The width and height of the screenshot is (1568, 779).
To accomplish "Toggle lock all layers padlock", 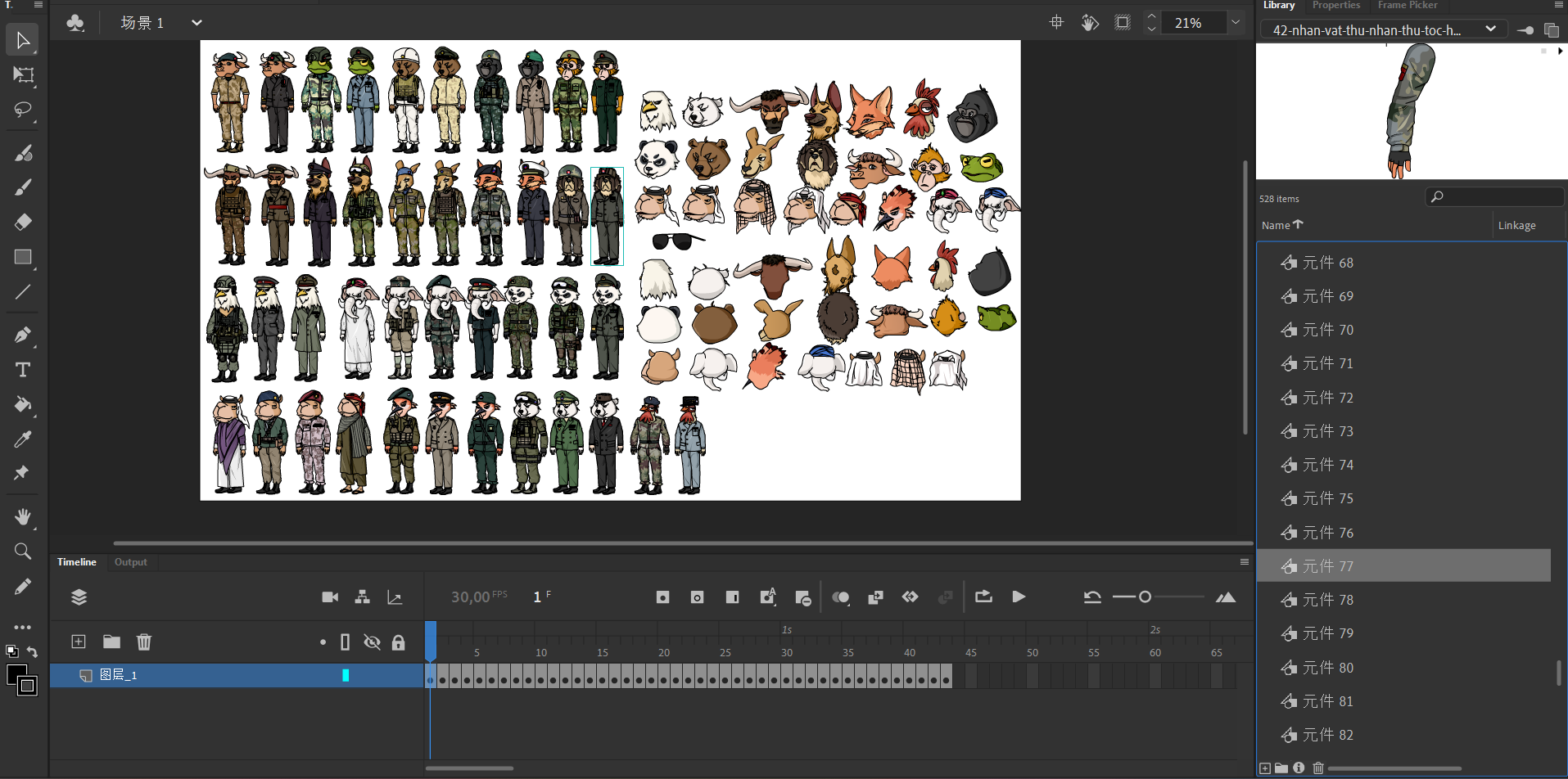I will pyautogui.click(x=399, y=642).
